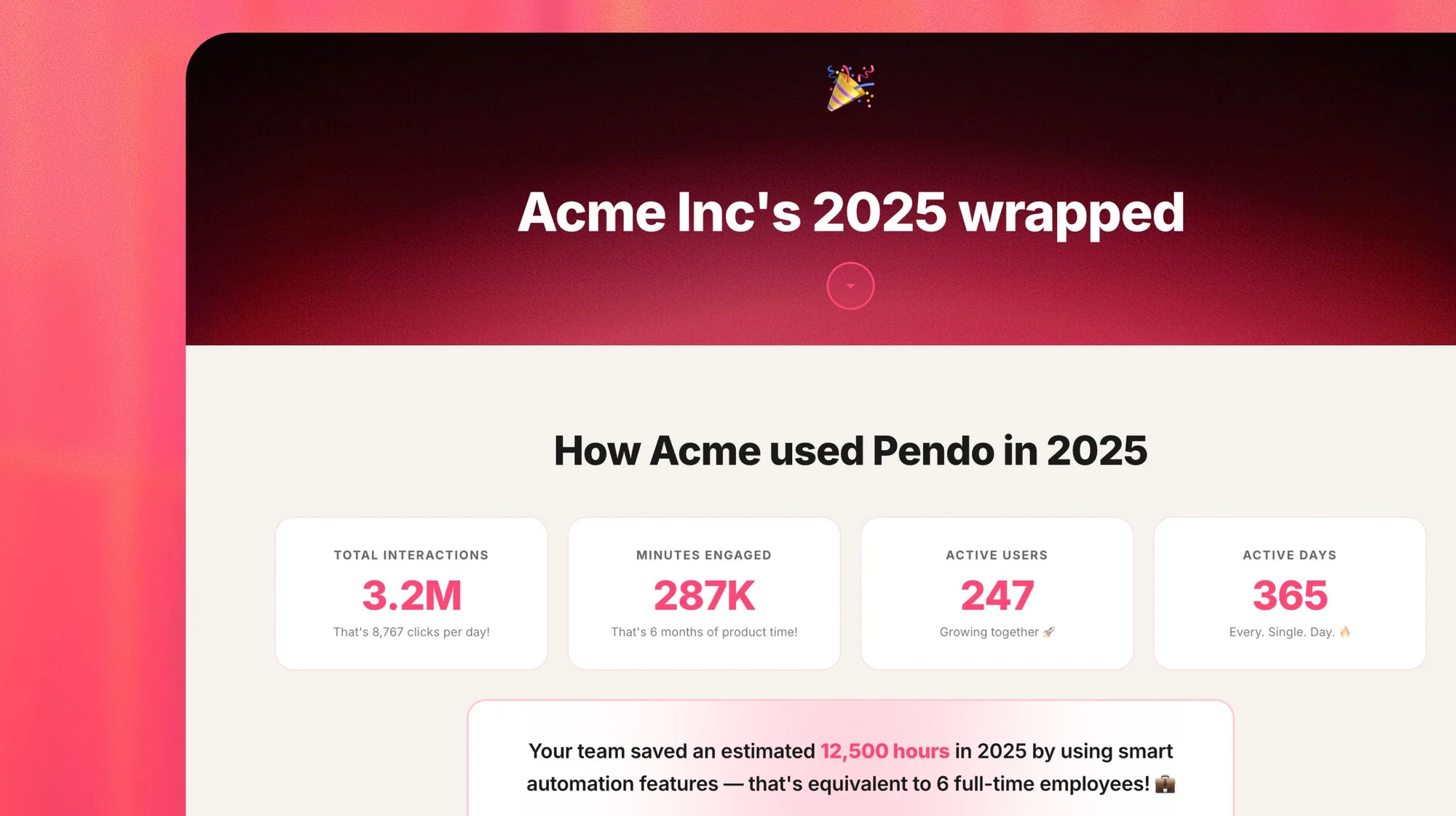1456x816 pixels.
Task: Click the 8,767 clicks per day caption
Action: [x=411, y=632]
